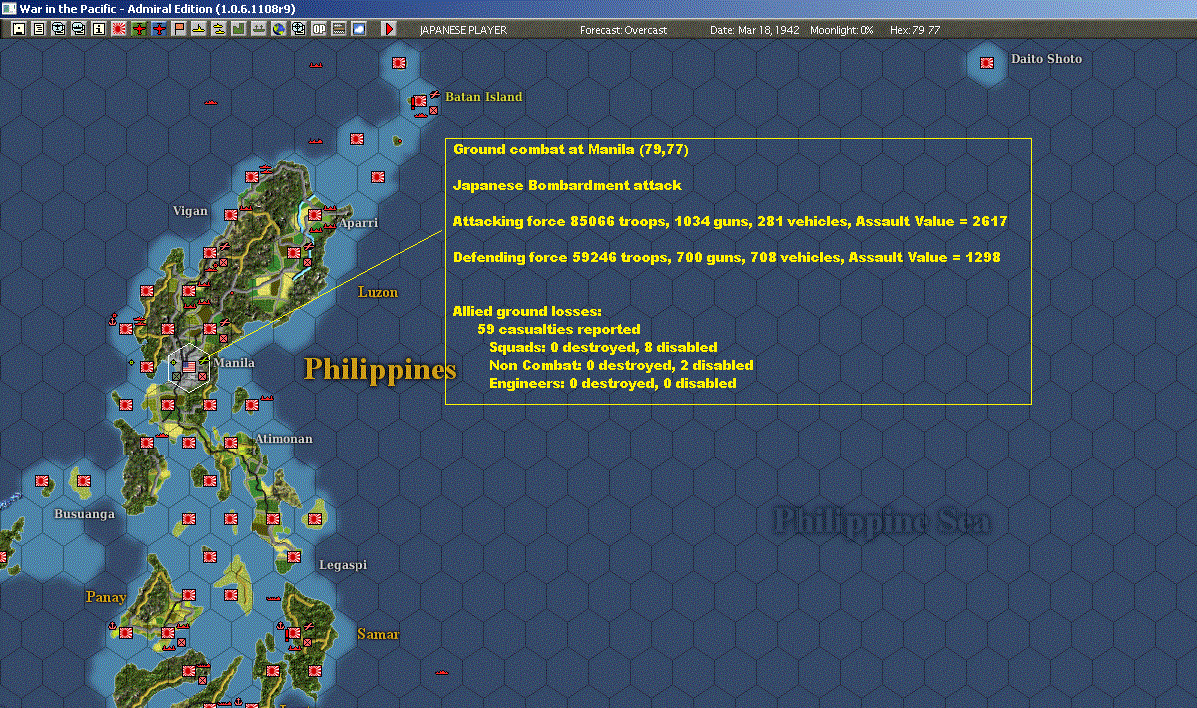
Task: Click the 'Date: Mar 18, 1942' status
Action: point(755,30)
